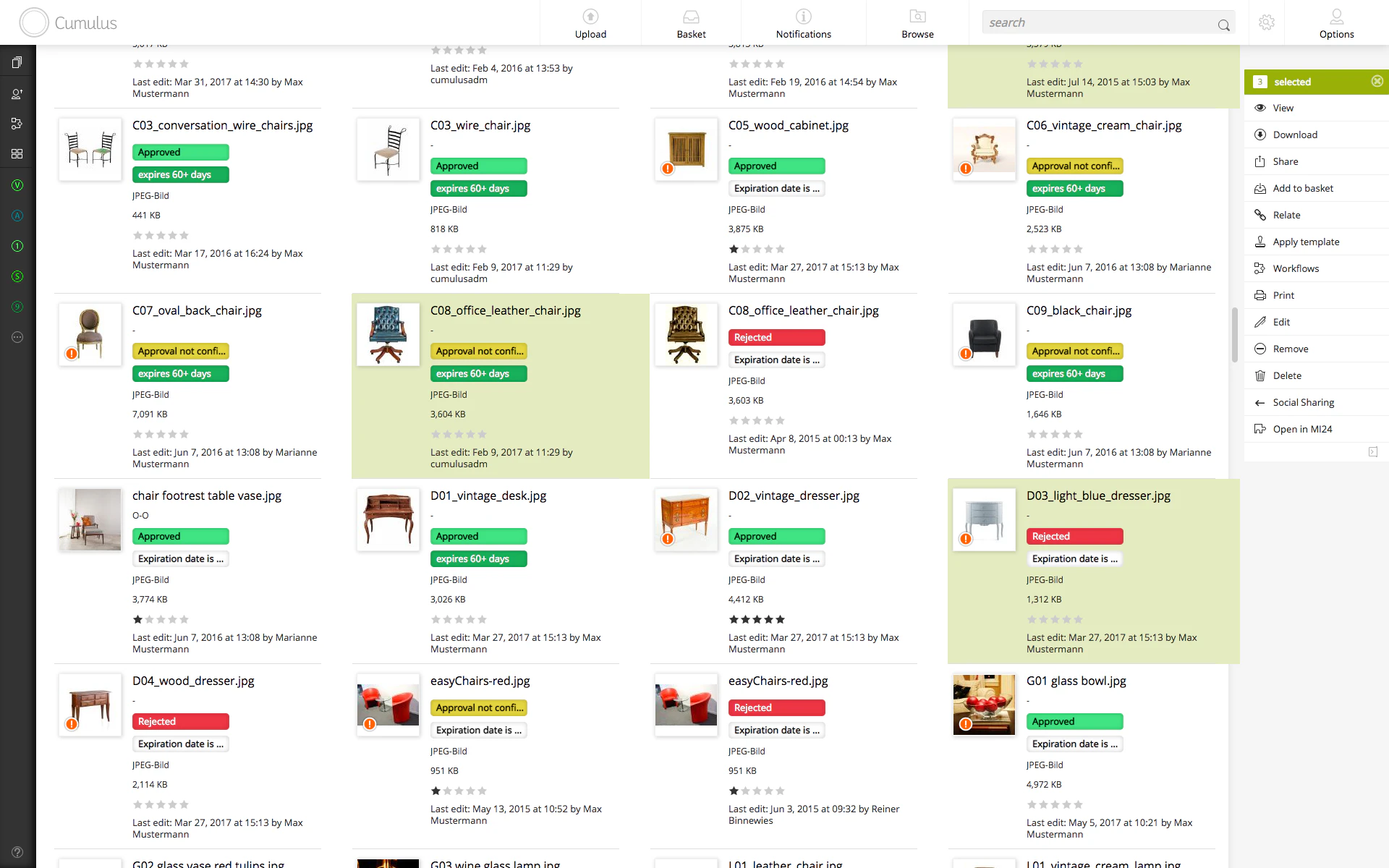Select the circled A sidebar shortcut

click(x=17, y=216)
